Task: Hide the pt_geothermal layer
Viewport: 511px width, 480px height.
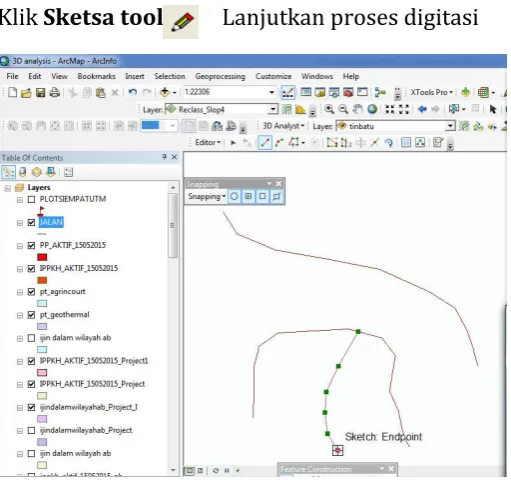Action: click(x=31, y=315)
